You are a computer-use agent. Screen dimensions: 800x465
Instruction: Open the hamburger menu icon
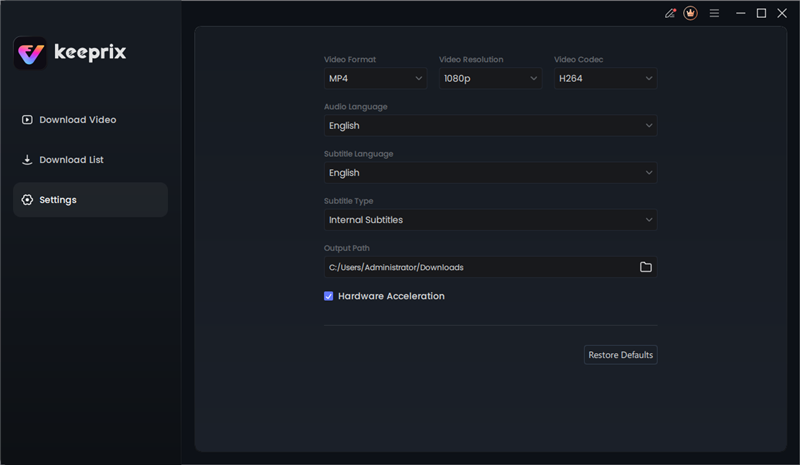(714, 13)
